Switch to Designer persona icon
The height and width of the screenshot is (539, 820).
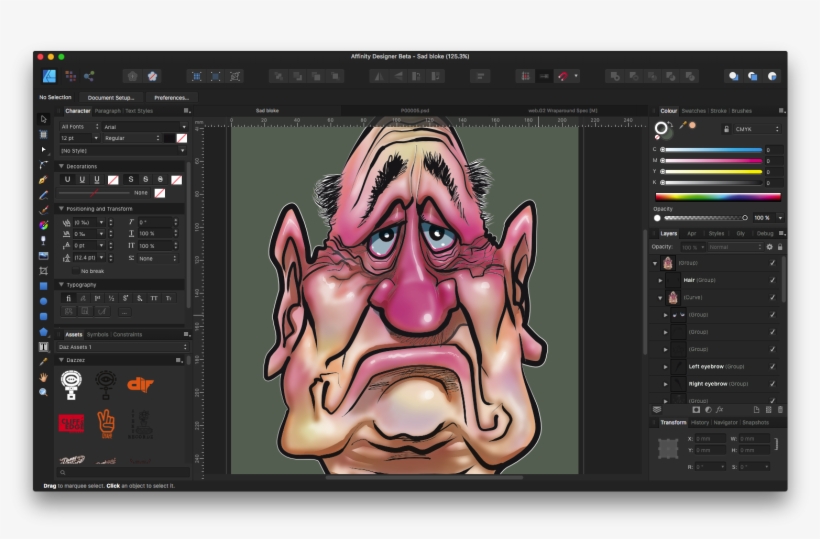pos(49,76)
